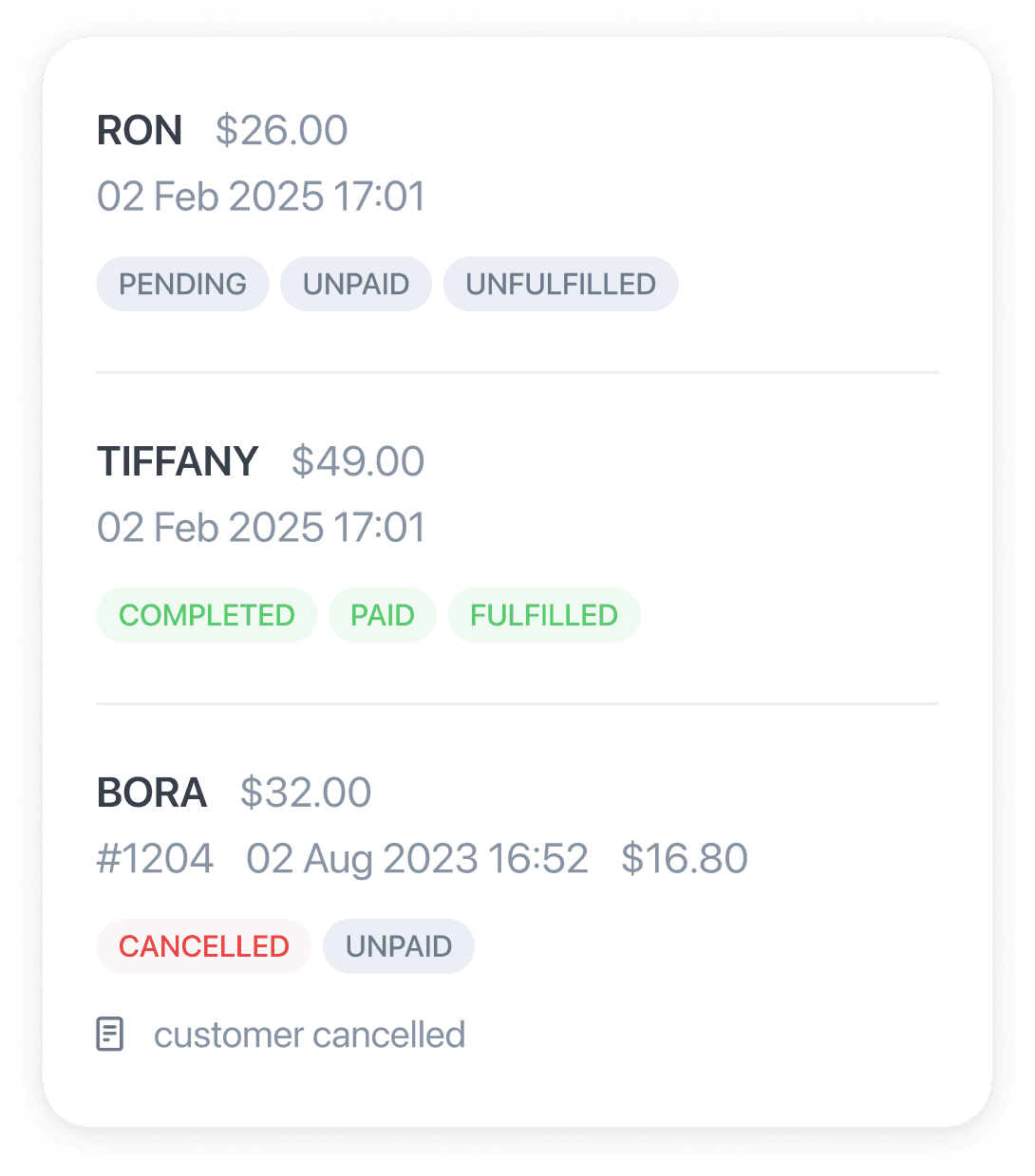The image size is (1035, 1176).
Task: Click the UNPAID badge on BORA's order
Action: (399, 946)
